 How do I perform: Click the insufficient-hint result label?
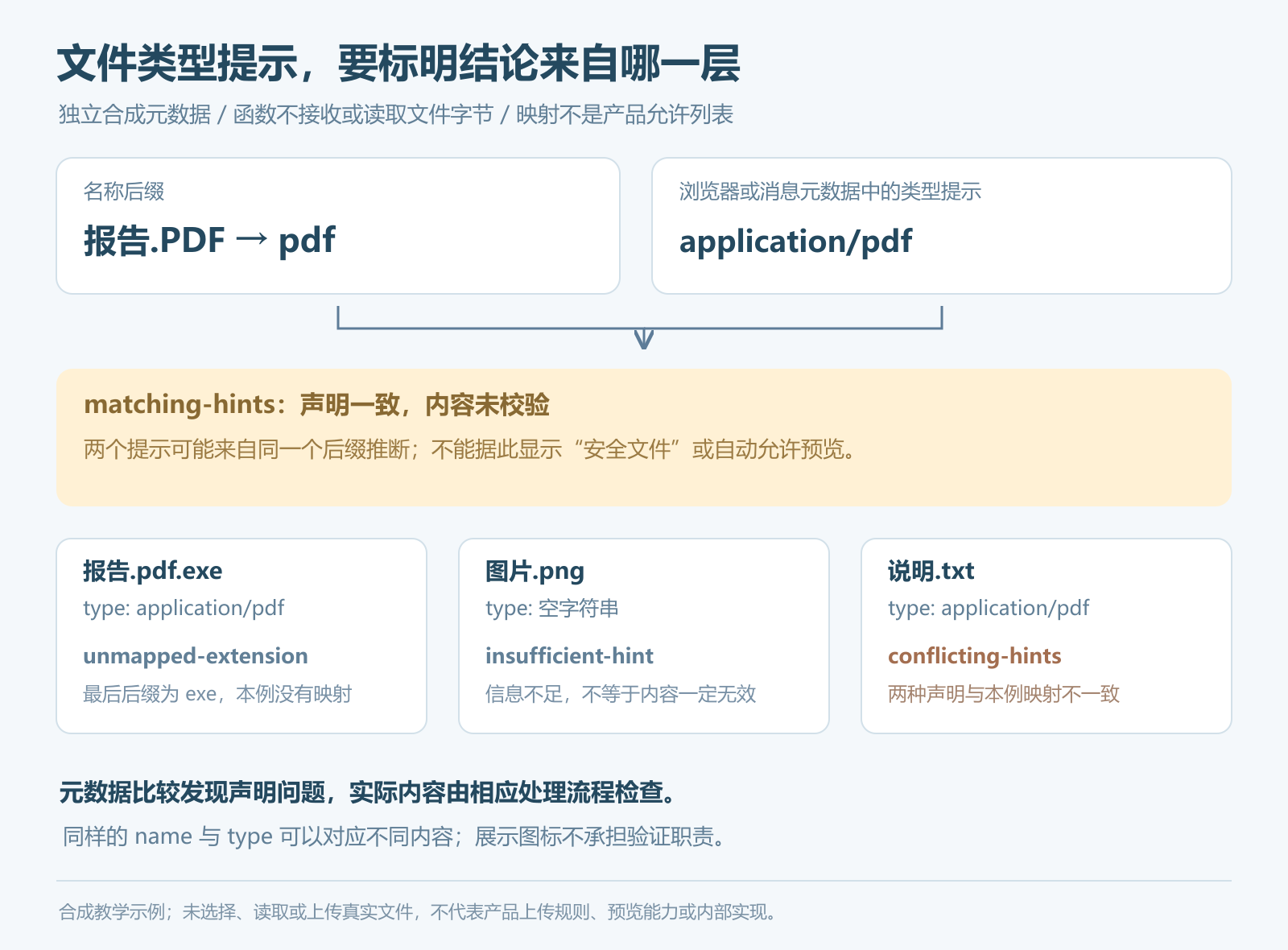point(569,656)
